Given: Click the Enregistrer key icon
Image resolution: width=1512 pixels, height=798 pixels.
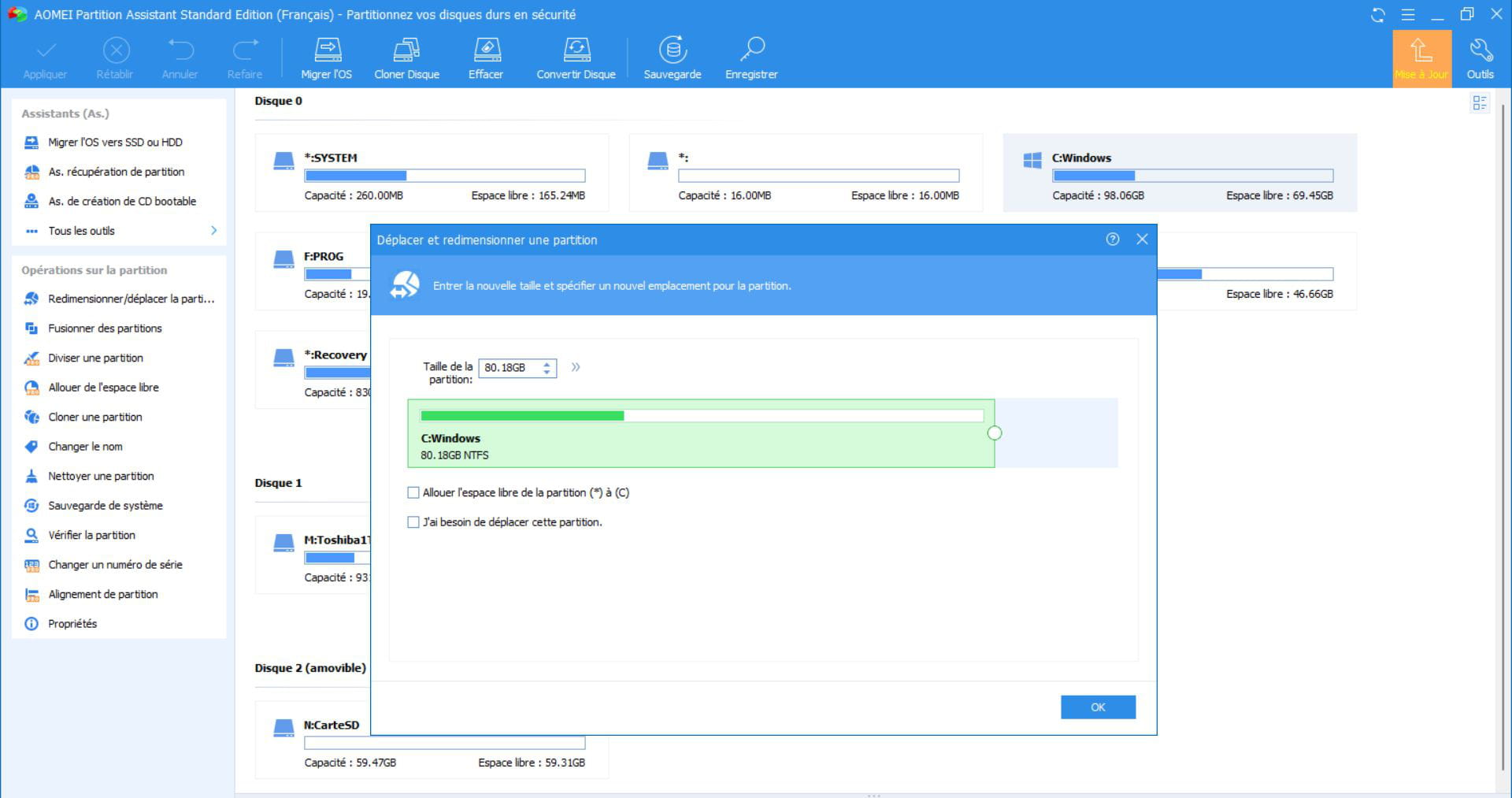Looking at the screenshot, I should pyautogui.click(x=752, y=50).
